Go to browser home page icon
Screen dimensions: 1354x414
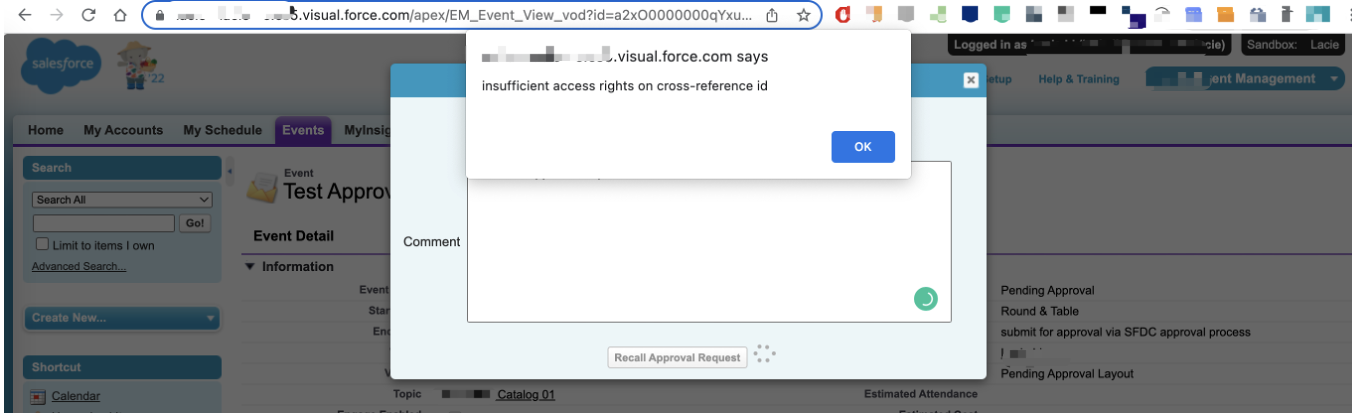coord(120,15)
